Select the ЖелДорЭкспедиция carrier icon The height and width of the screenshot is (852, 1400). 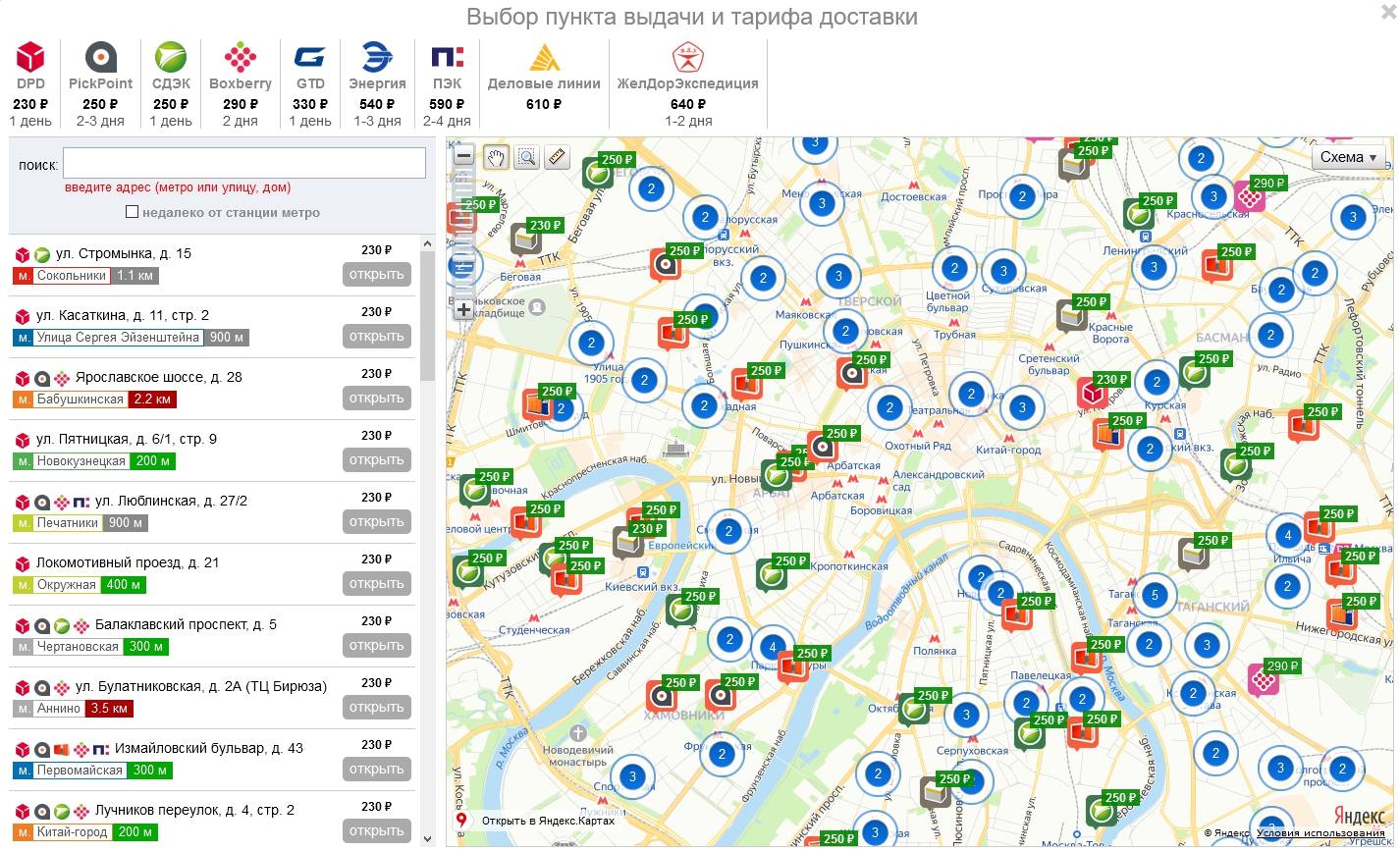687,56
